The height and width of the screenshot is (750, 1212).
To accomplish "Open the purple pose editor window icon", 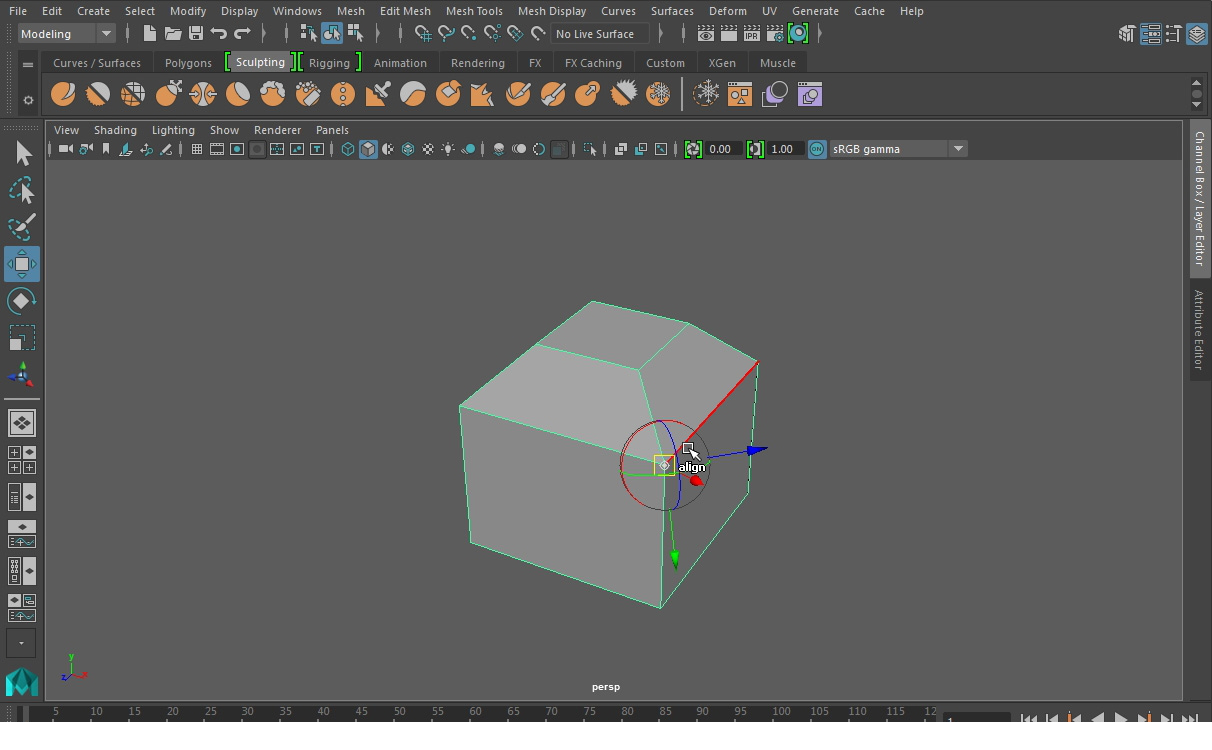I will pos(809,94).
